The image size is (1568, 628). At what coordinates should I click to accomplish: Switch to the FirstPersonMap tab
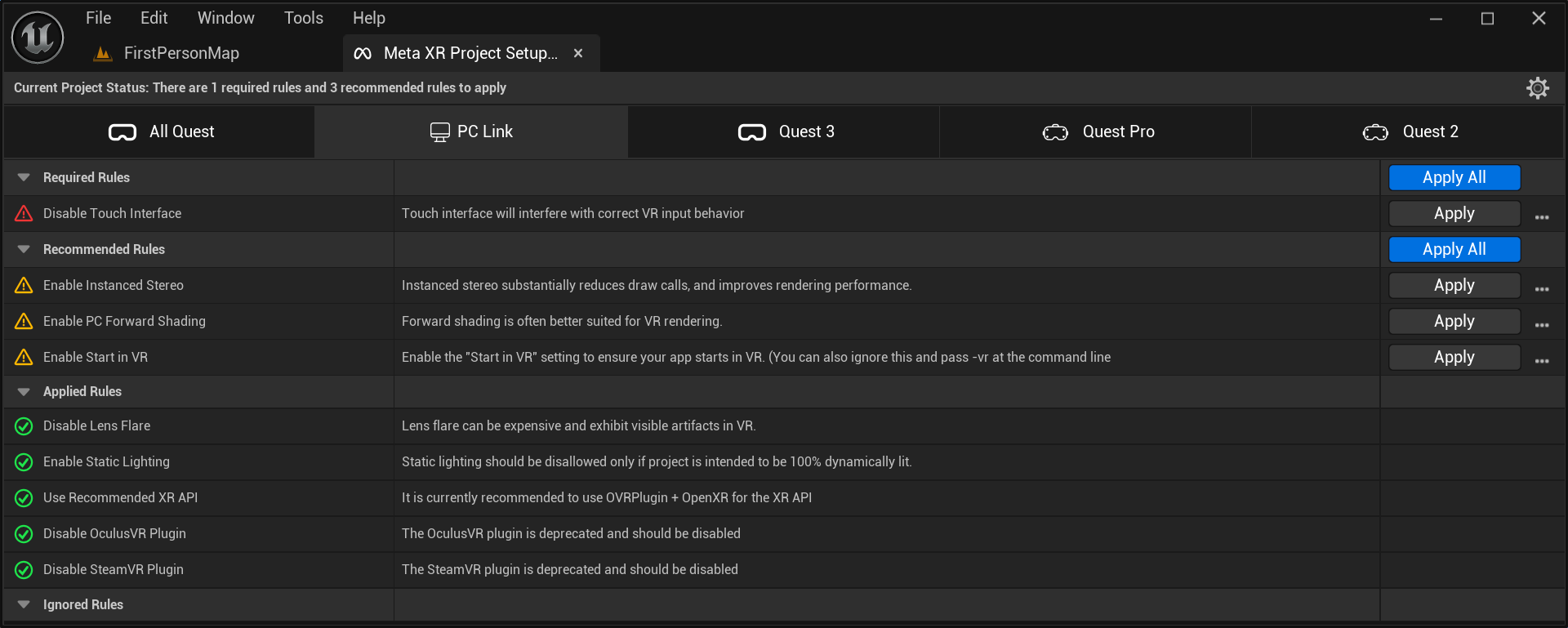[x=181, y=53]
